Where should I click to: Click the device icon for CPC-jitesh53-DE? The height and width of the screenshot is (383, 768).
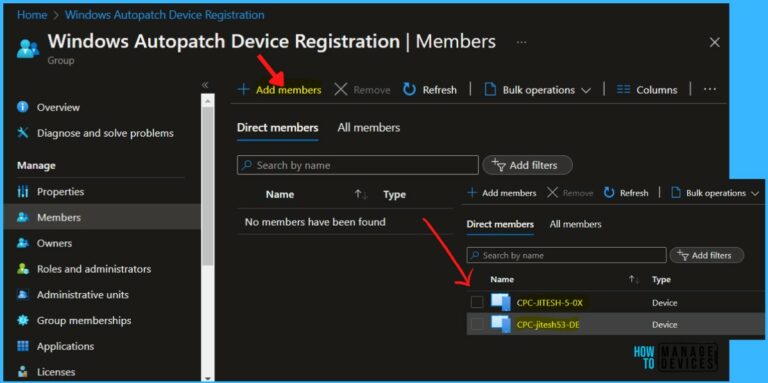click(x=501, y=324)
